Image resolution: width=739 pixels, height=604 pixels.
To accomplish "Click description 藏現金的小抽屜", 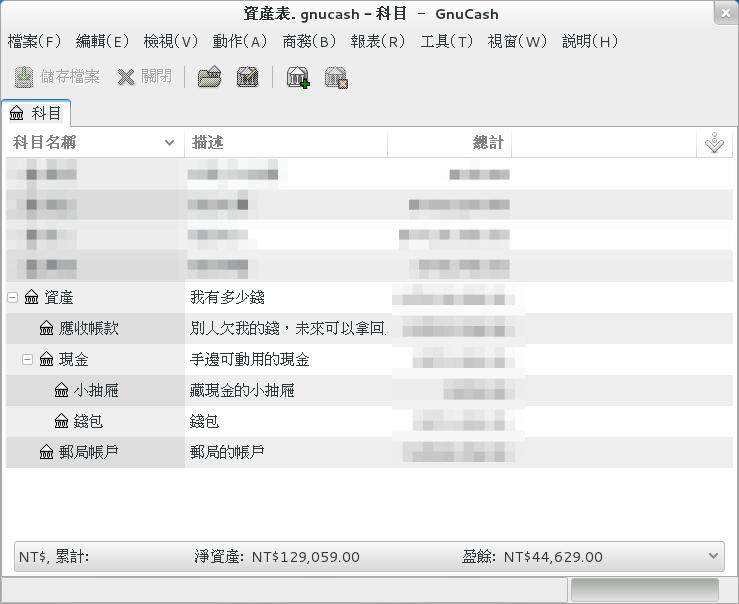I will point(242,390).
